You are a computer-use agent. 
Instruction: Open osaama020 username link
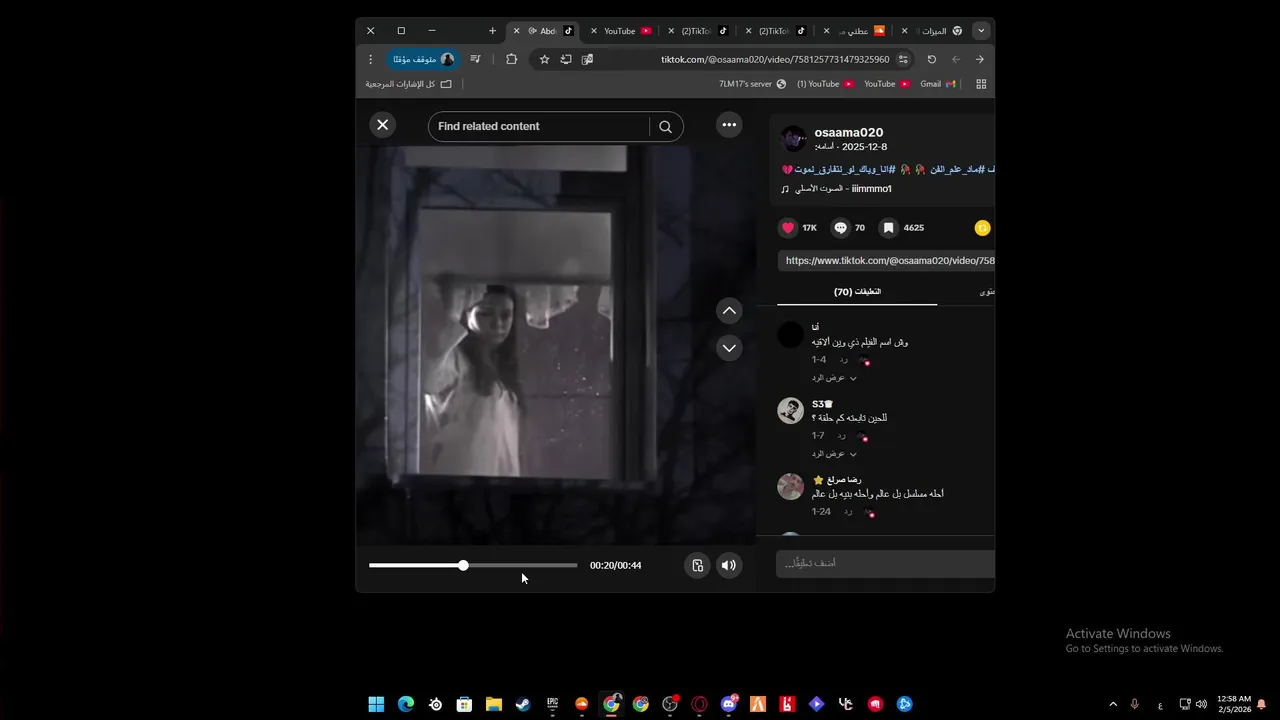click(x=848, y=132)
